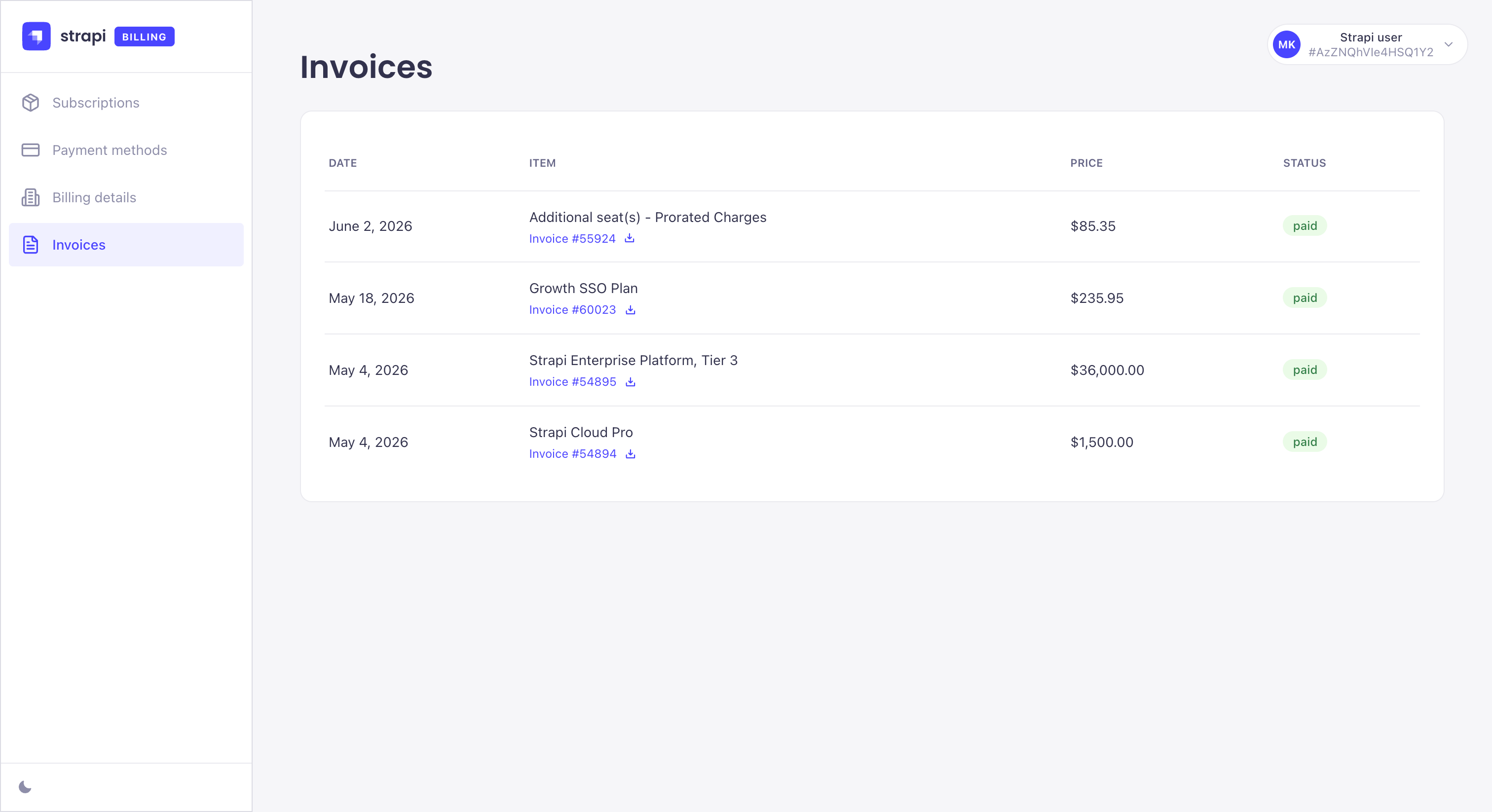This screenshot has width=1492, height=812.
Task: Open the Subscriptions page
Action: (x=126, y=103)
